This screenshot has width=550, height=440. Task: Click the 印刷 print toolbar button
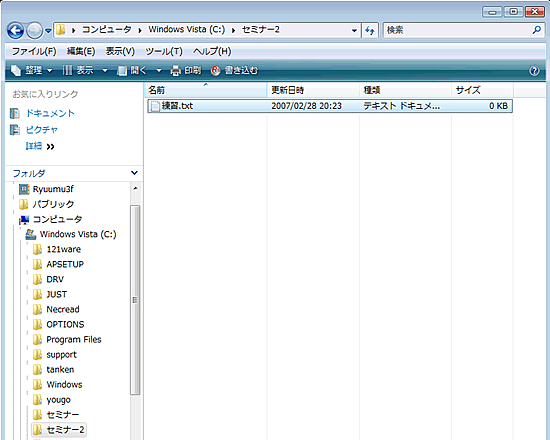tap(186, 71)
